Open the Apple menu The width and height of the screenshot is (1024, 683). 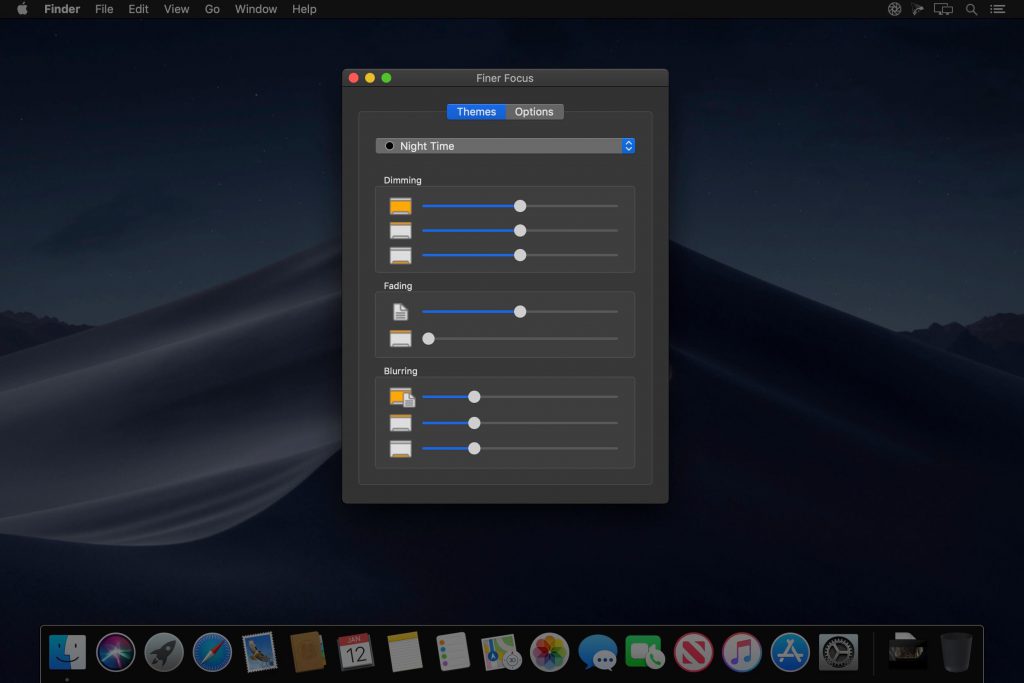(22, 9)
